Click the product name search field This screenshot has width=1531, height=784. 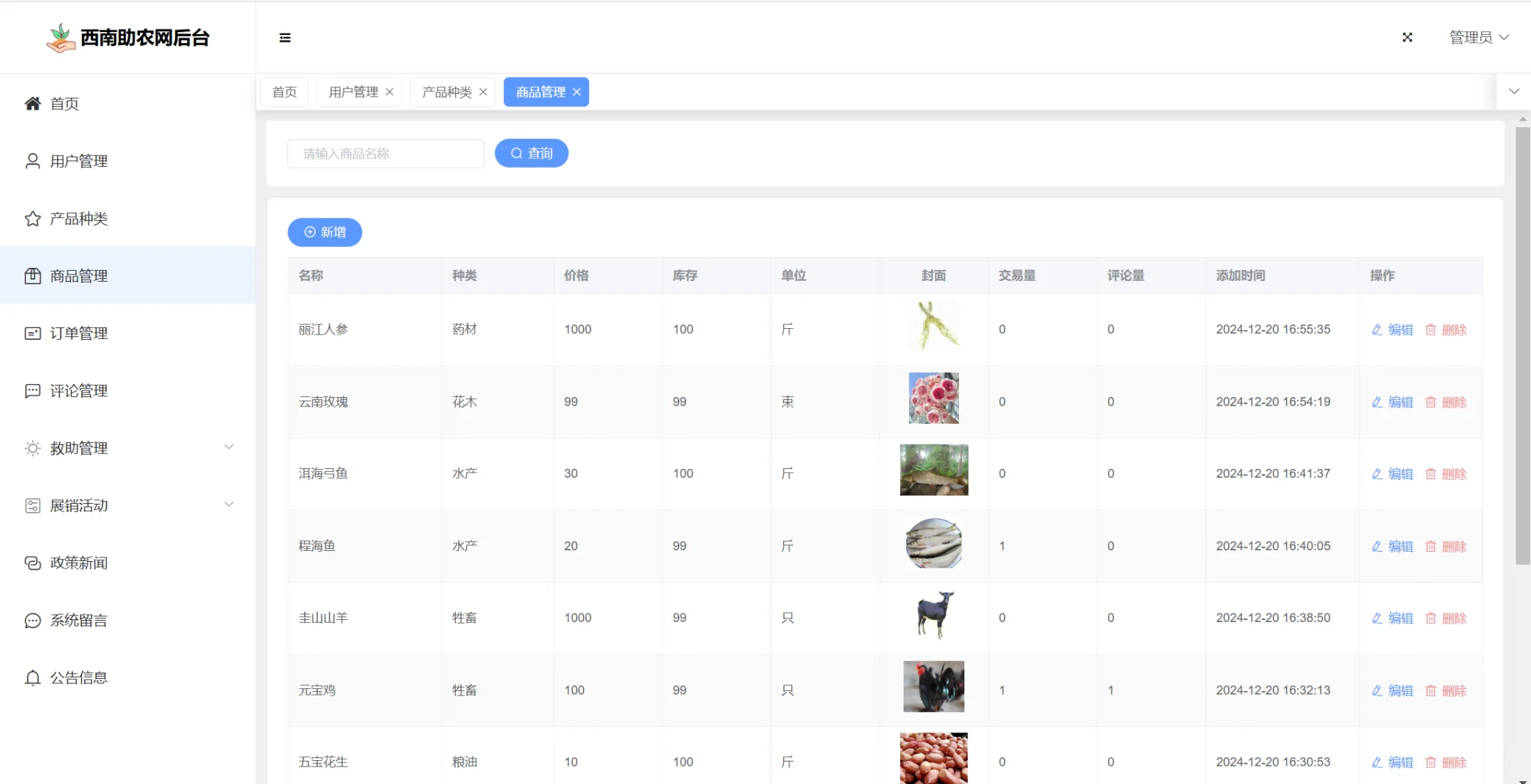[385, 154]
